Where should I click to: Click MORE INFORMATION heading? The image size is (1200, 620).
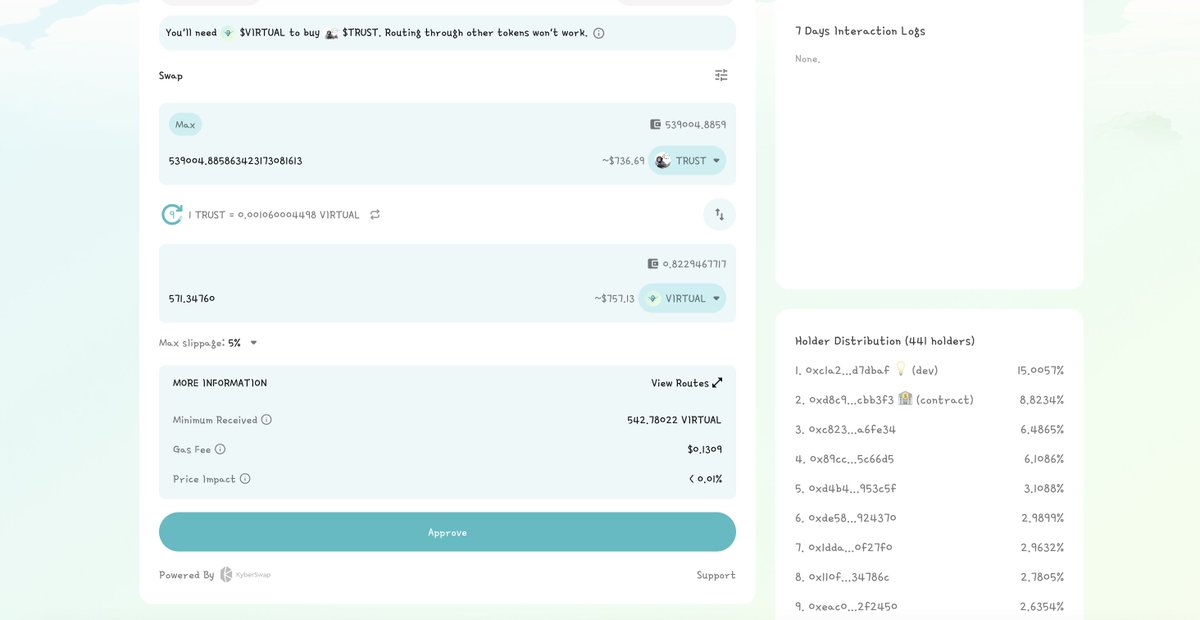click(220, 383)
